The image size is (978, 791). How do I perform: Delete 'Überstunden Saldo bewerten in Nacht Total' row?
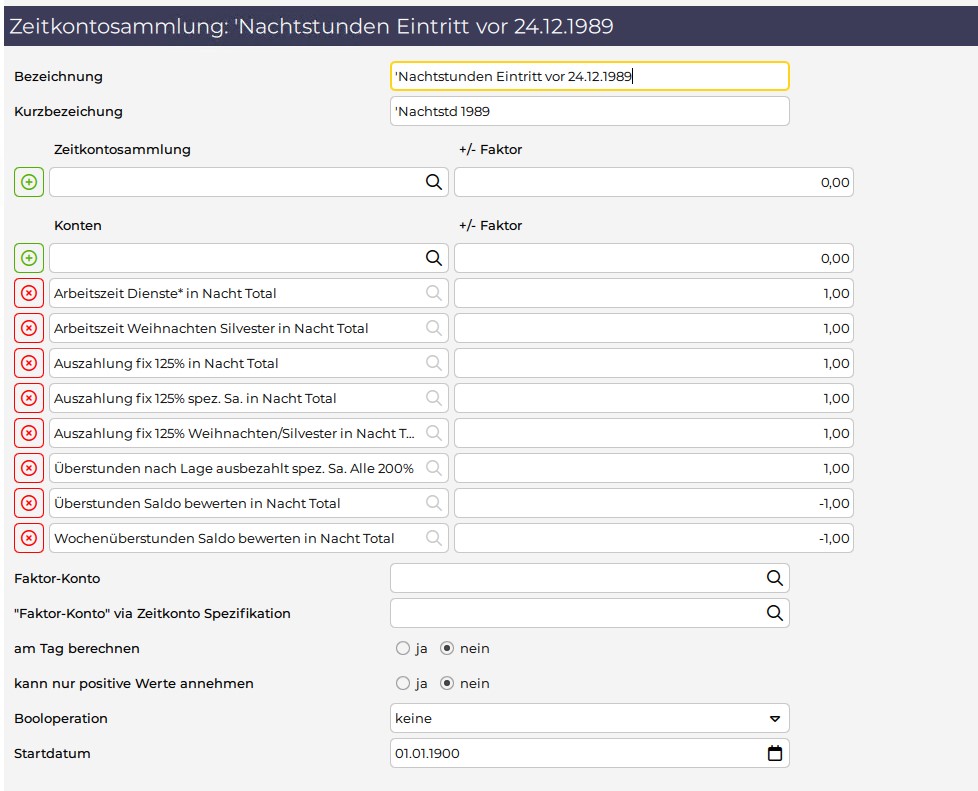(x=29, y=503)
